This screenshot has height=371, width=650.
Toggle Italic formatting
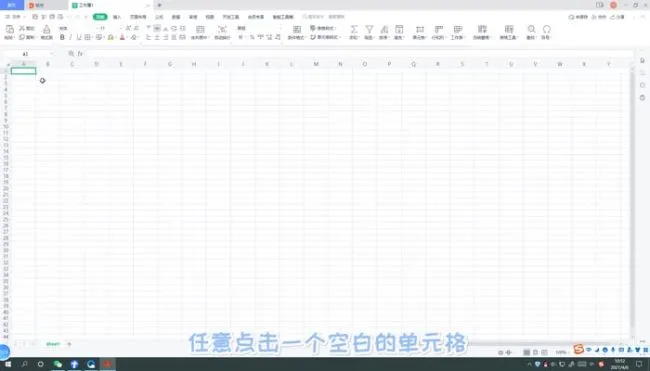(70, 37)
